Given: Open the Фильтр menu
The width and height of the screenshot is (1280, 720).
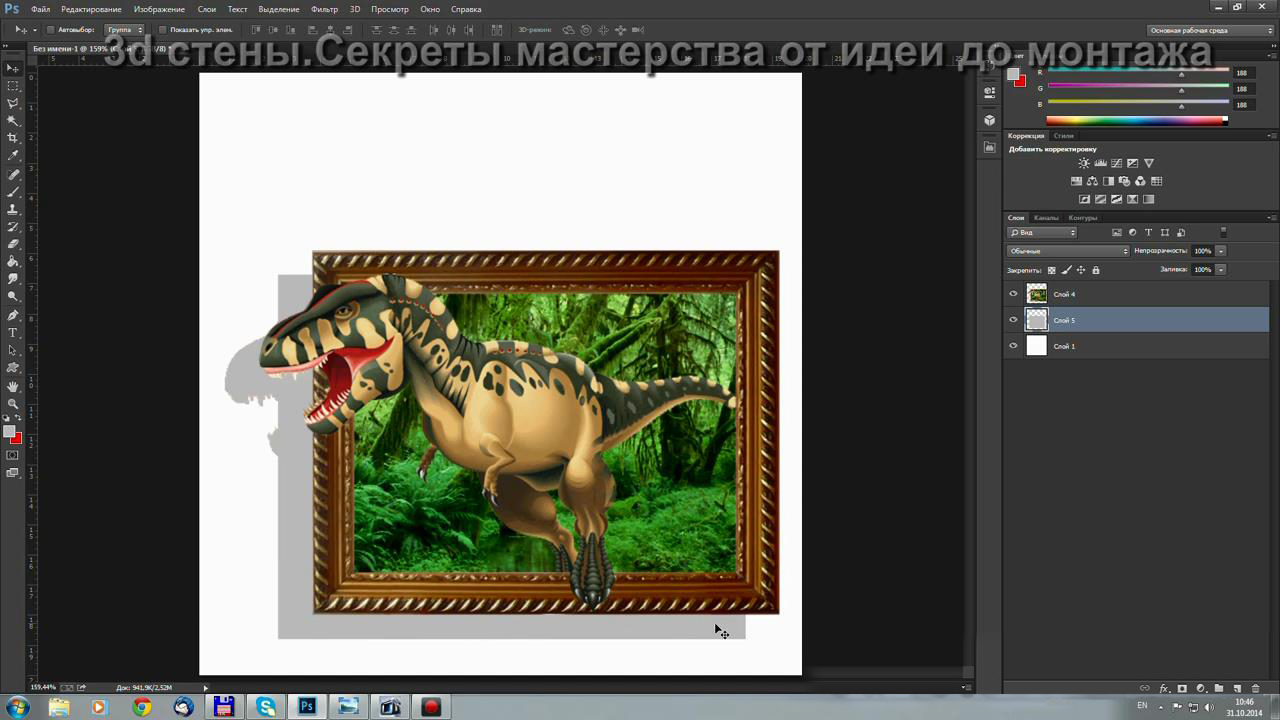Looking at the screenshot, I should (324, 9).
